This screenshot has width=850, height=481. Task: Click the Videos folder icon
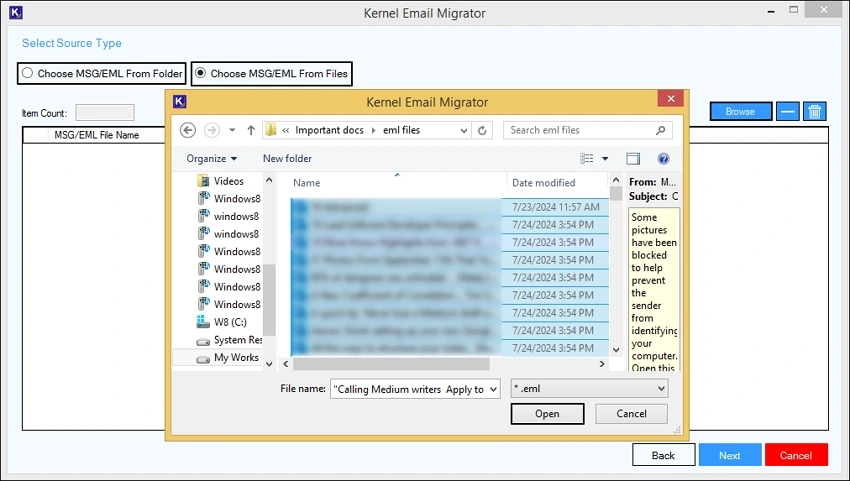point(203,181)
